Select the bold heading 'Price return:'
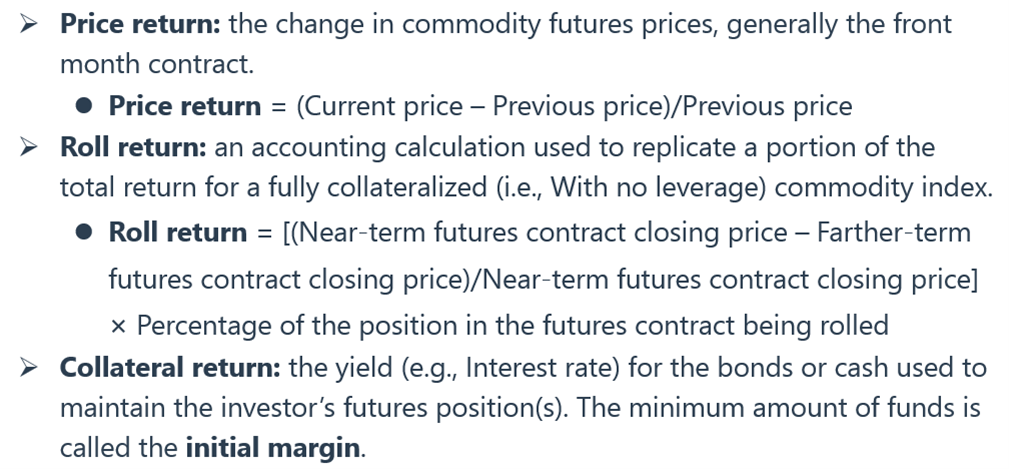Screen dimensions: 1009x469 tap(141, 25)
